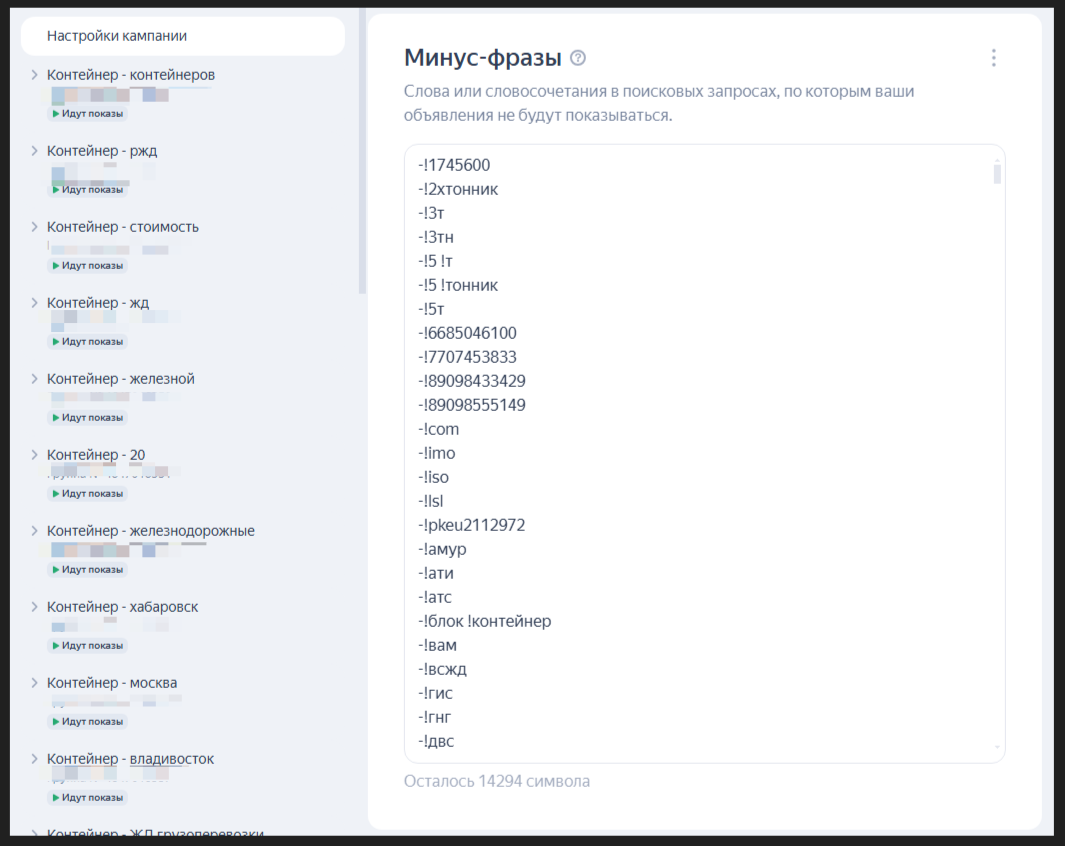This screenshot has width=1065, height=846.
Task: Click the play status icon under Контейнер - 20
Action: (56, 494)
